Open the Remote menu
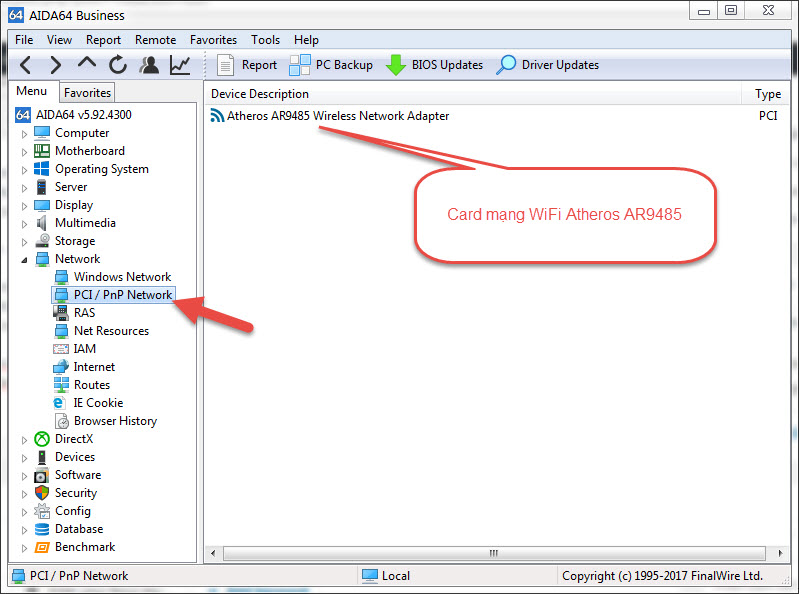Image resolution: width=799 pixels, height=594 pixels. click(x=155, y=40)
